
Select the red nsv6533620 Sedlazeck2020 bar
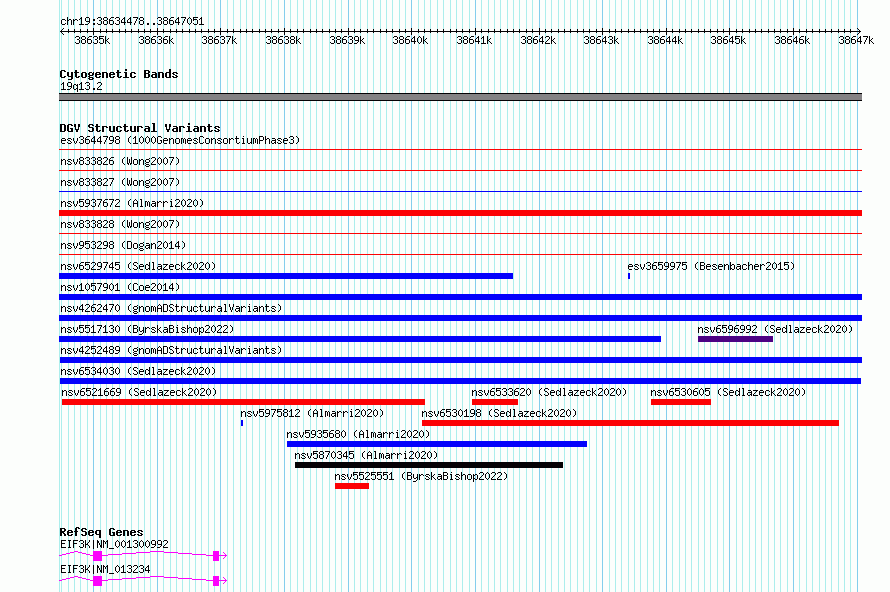495,402
